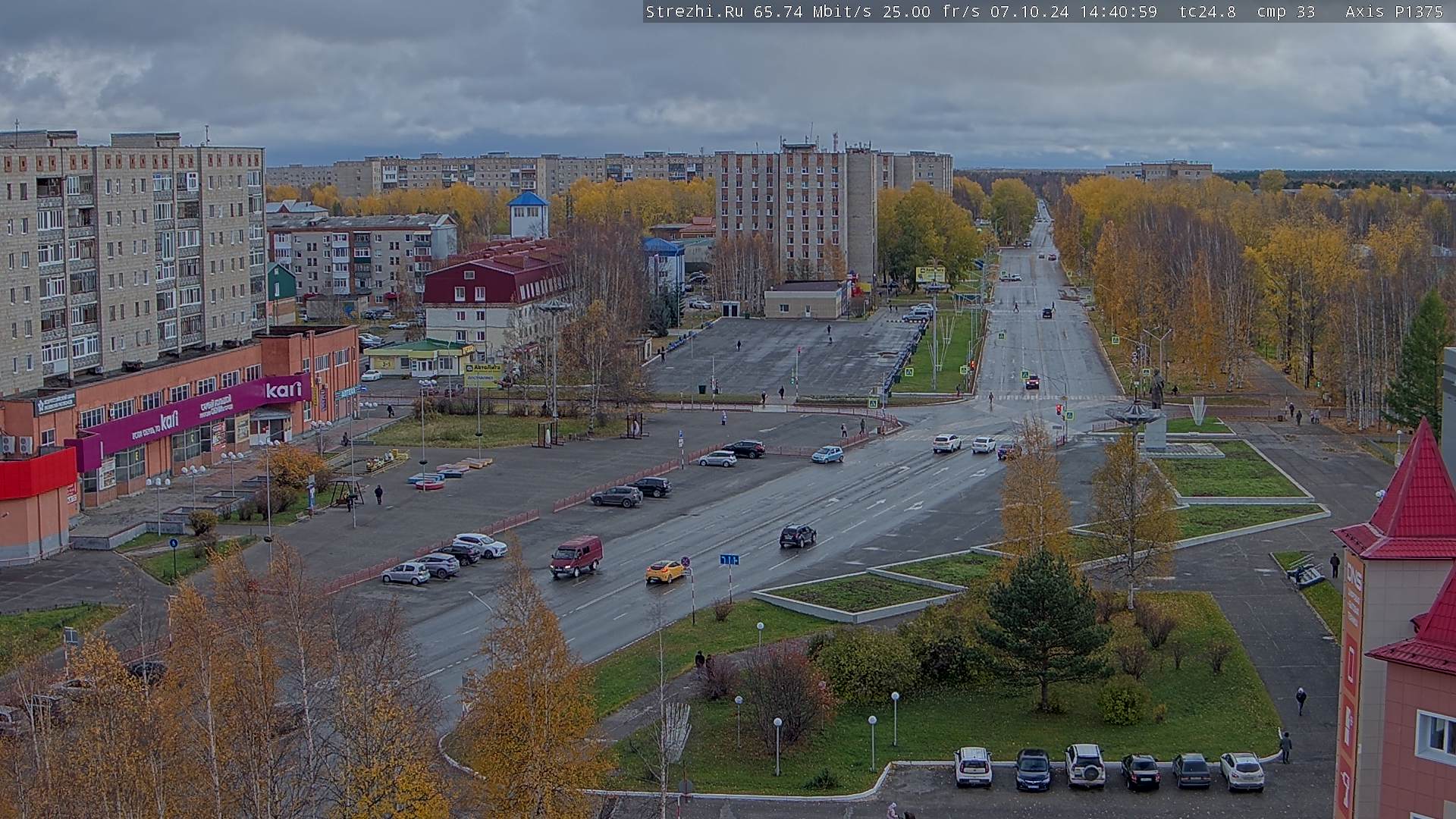Click the white kari logo on the purple storefront

283,391
